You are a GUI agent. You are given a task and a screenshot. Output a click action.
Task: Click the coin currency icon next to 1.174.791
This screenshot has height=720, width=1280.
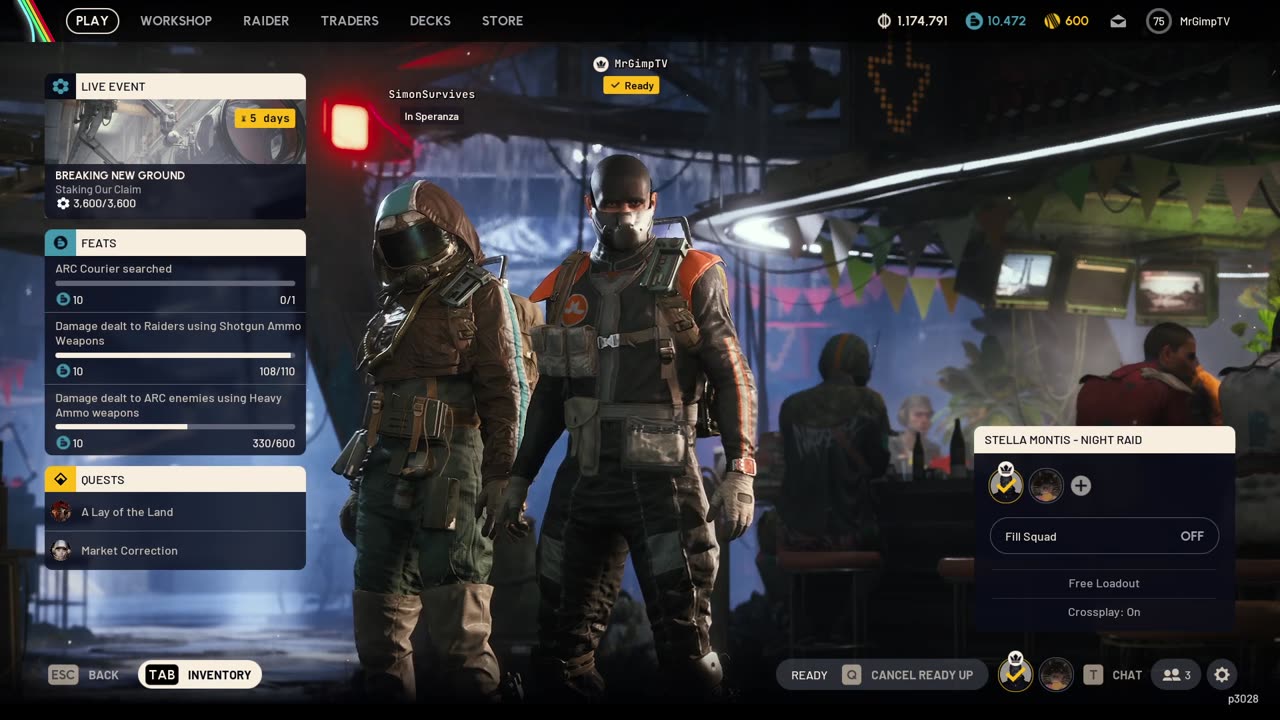(884, 21)
